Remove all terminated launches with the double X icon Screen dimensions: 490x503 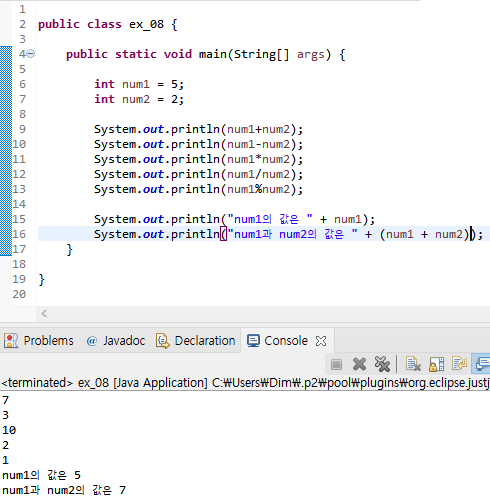[x=382, y=364]
